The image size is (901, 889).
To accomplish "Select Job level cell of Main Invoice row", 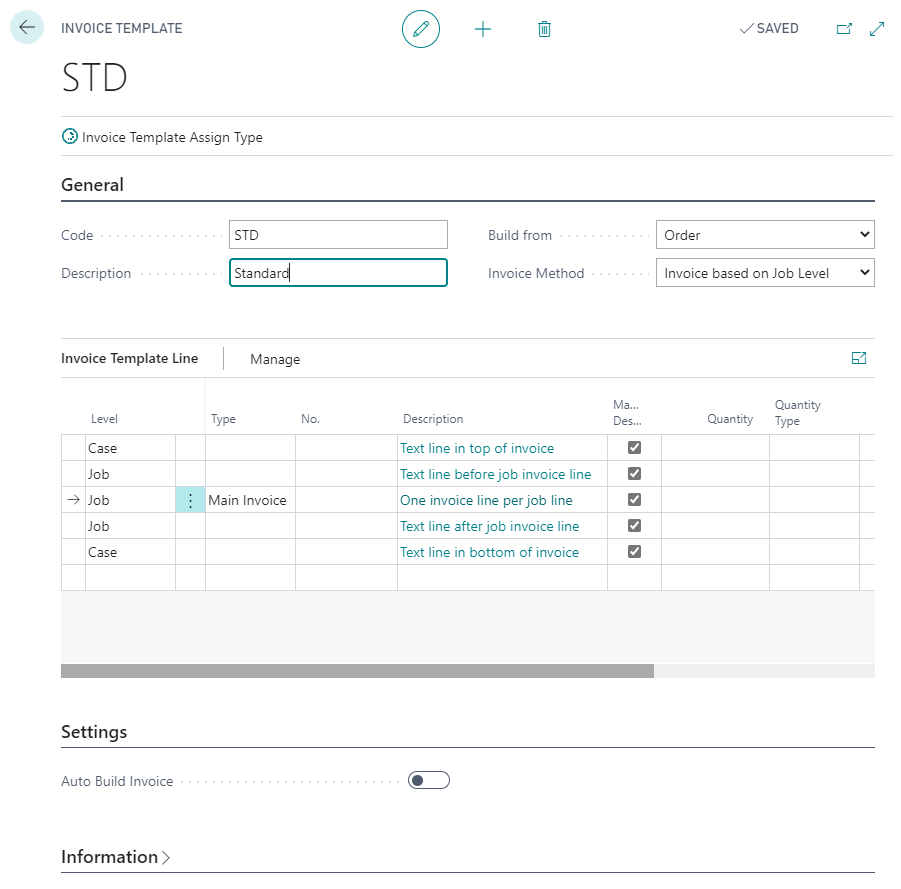I will tap(130, 500).
